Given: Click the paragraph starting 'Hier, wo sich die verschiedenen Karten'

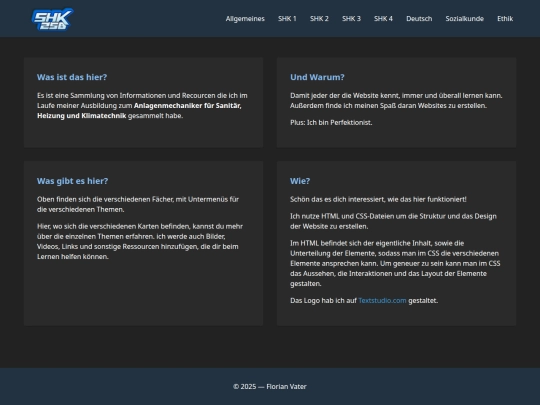Looking at the screenshot, I should [140, 241].
